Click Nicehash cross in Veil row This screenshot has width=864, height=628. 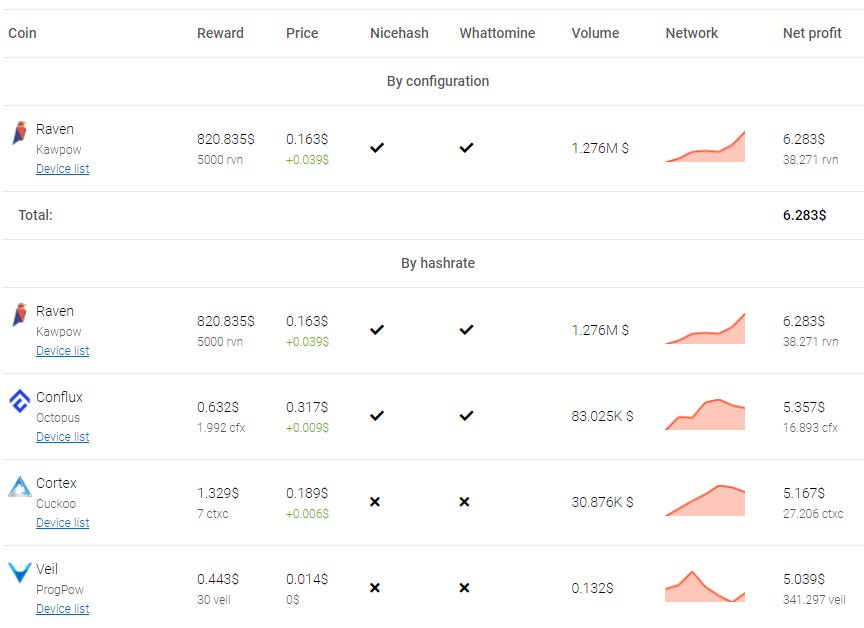coord(375,588)
